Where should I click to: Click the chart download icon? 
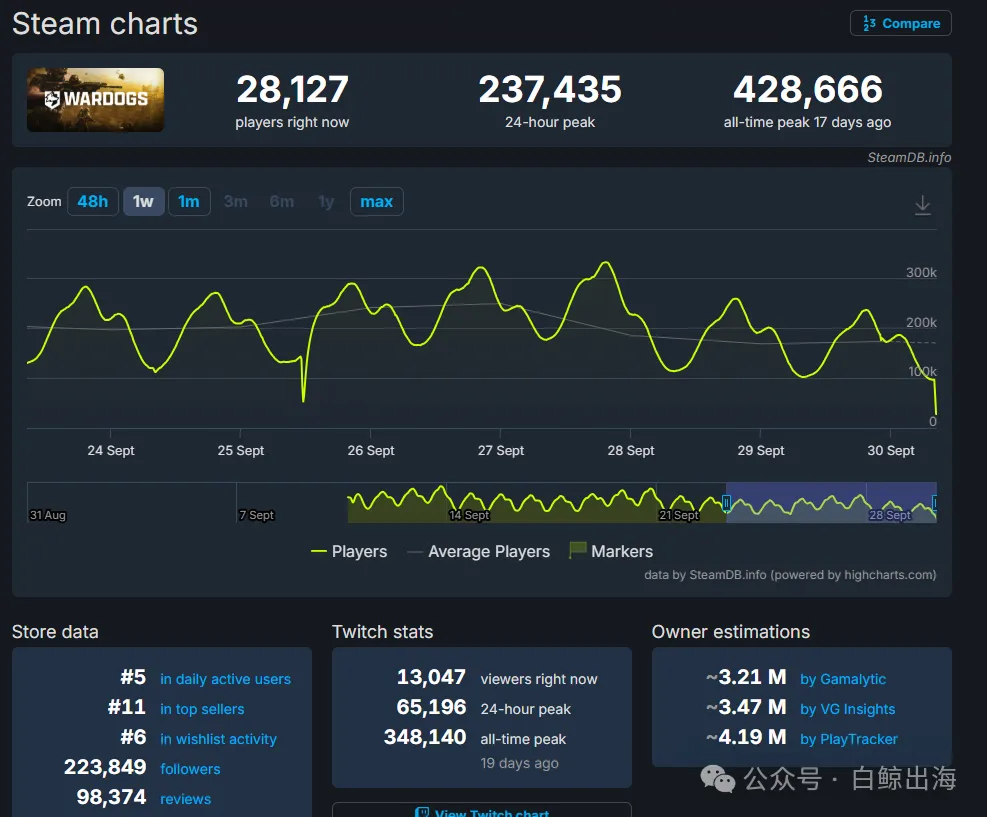pyautogui.click(x=922, y=205)
